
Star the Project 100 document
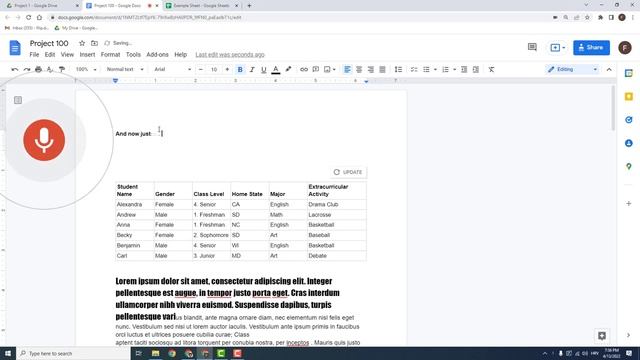pos(82,43)
